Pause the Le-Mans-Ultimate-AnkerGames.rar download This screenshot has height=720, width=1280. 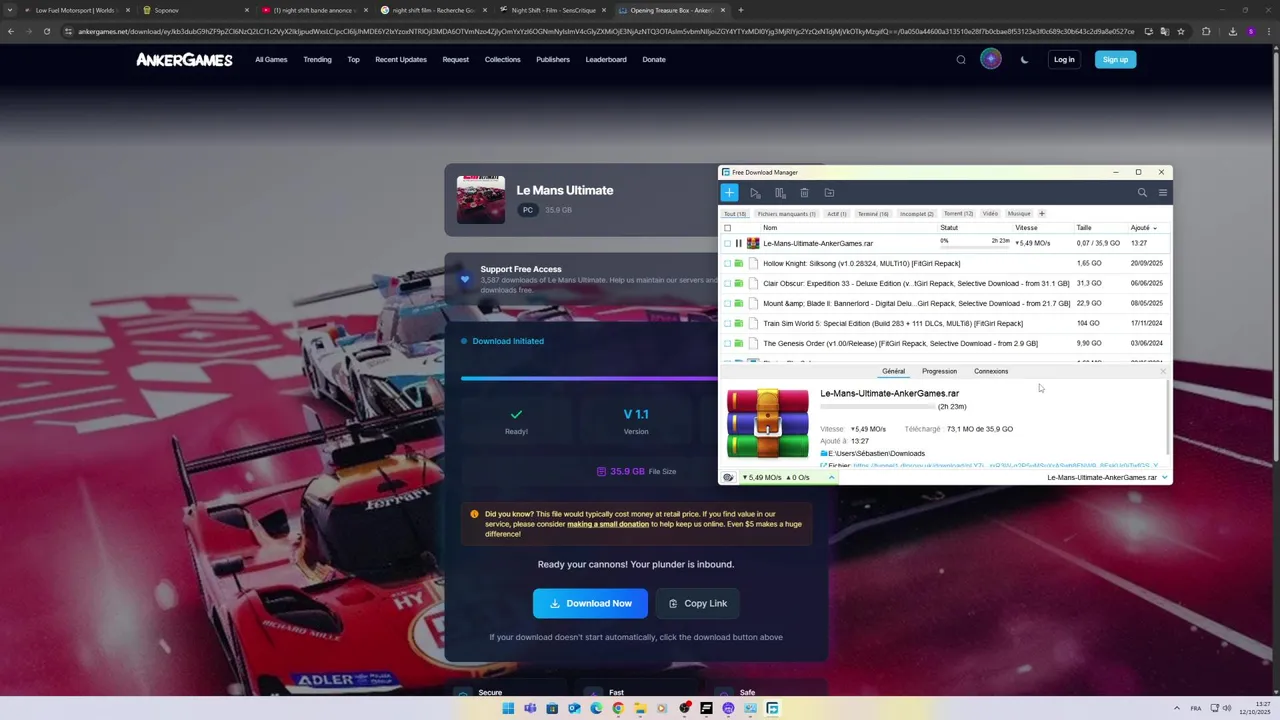(739, 243)
